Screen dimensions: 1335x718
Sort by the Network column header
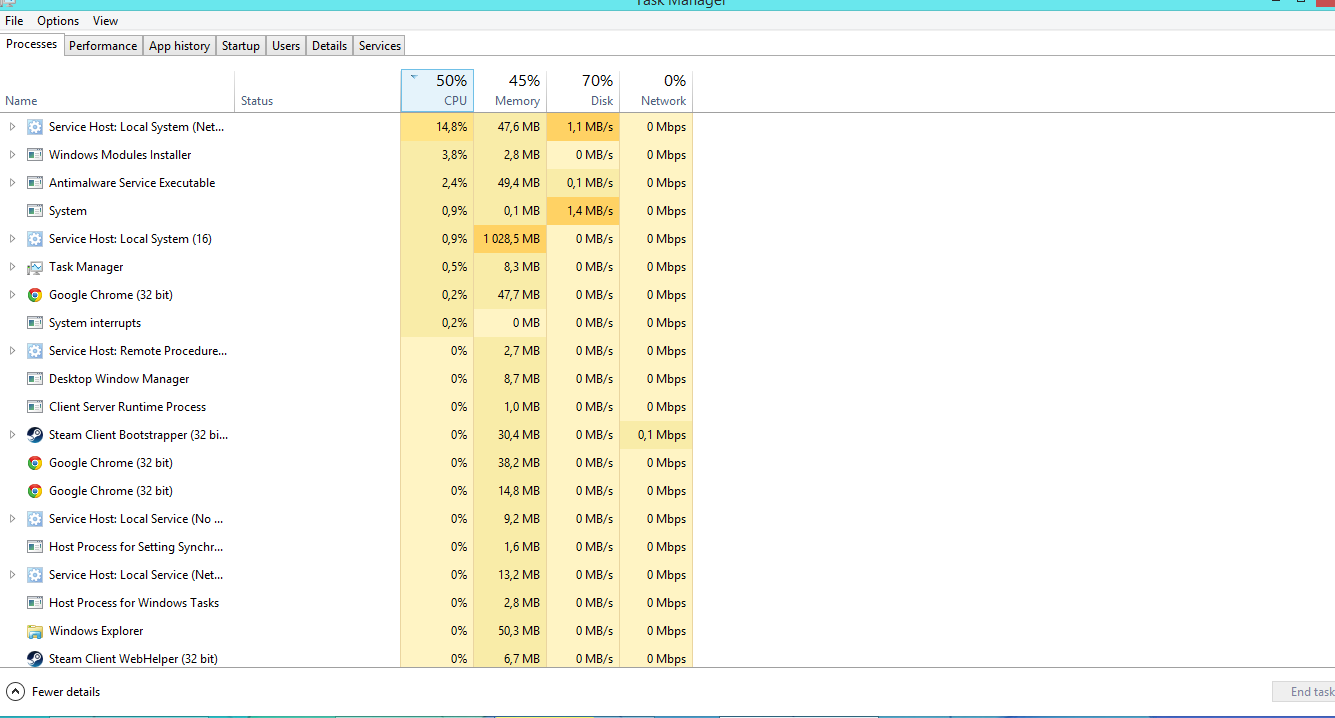656,91
